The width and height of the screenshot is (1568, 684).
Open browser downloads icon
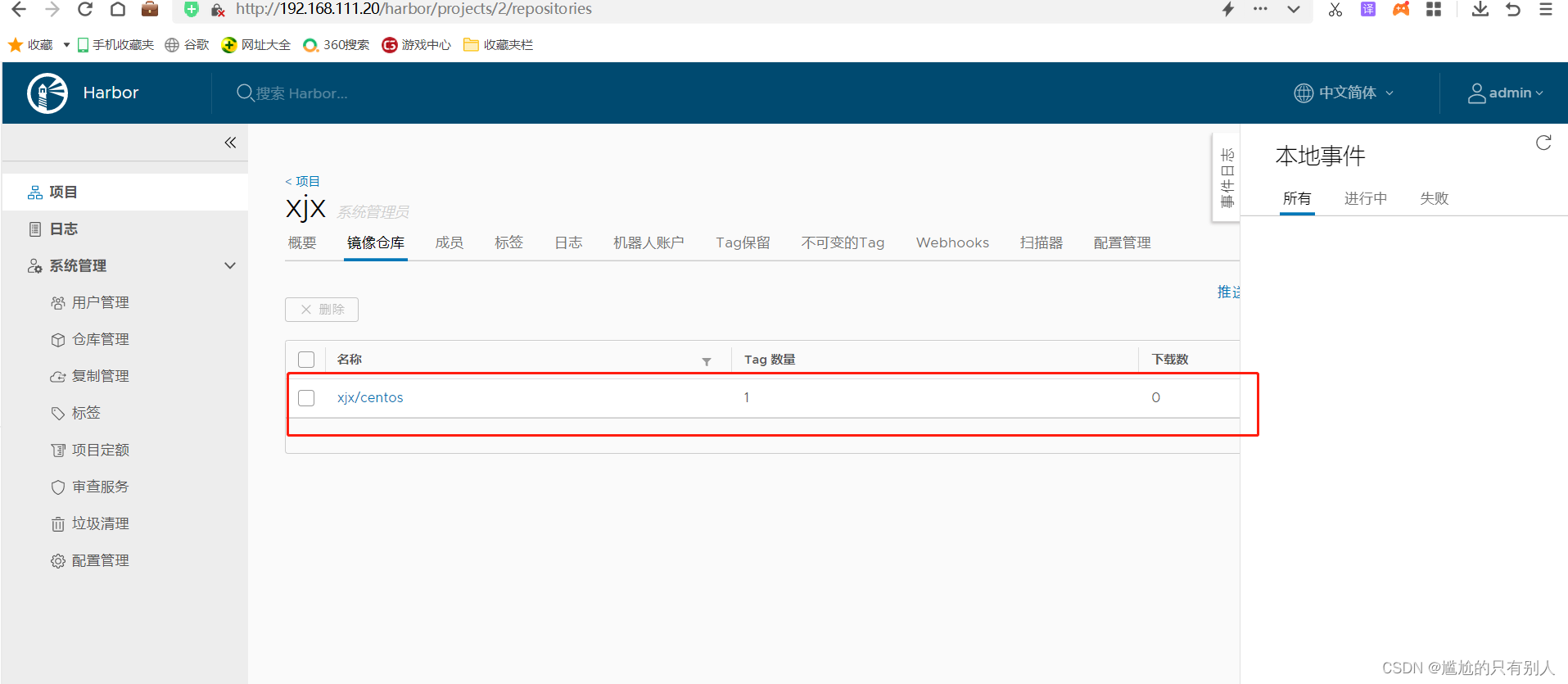[x=1480, y=9]
